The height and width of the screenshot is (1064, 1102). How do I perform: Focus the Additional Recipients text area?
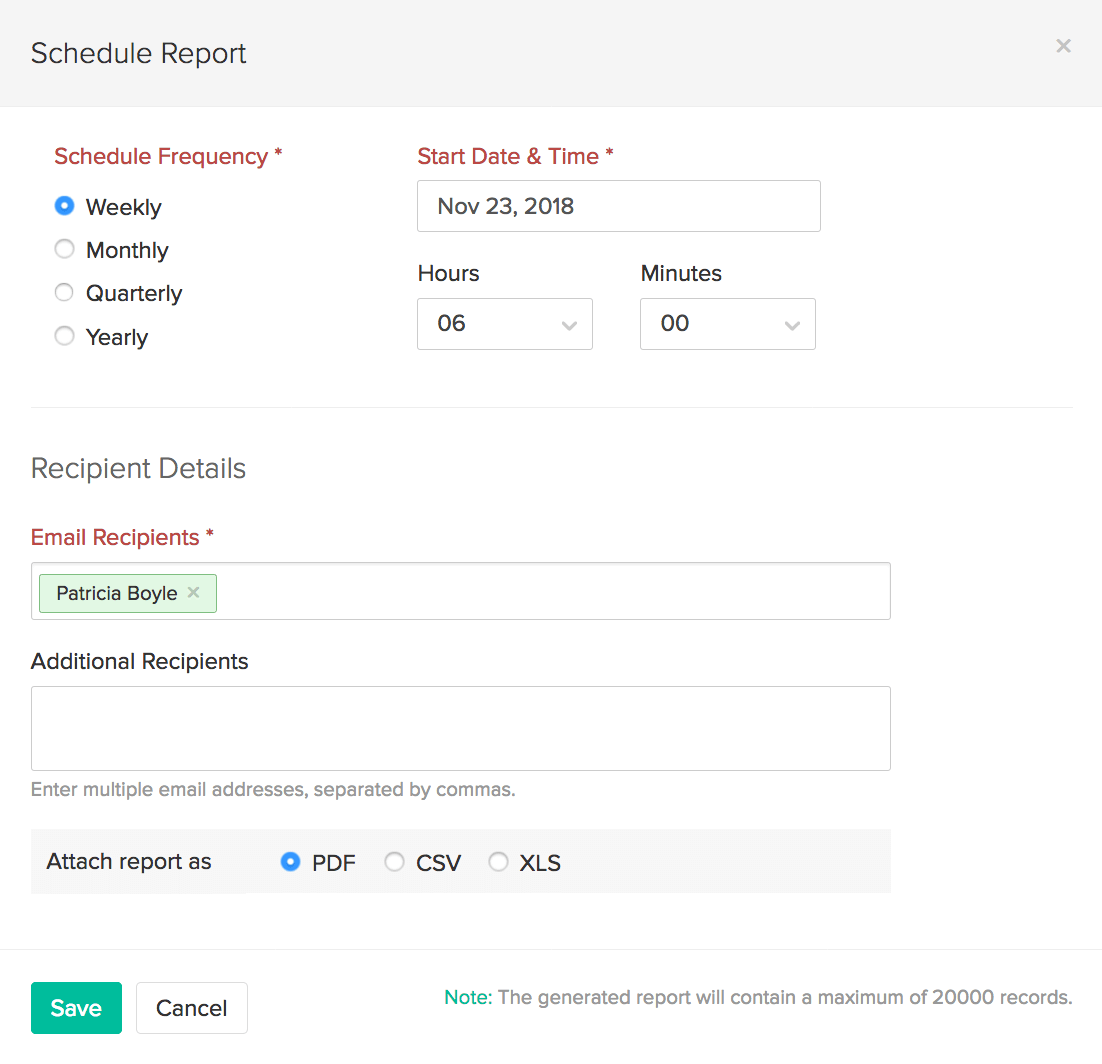[460, 728]
